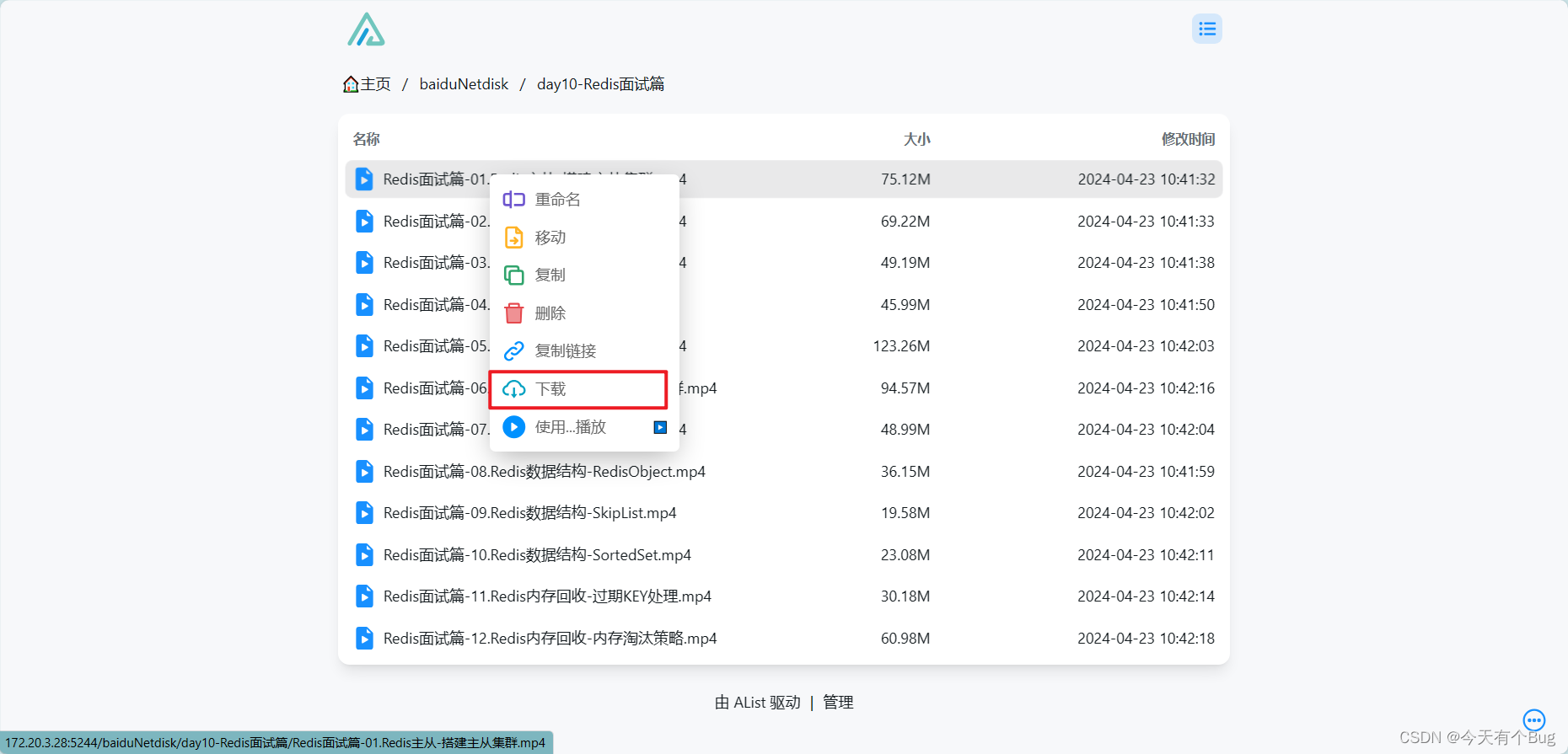Click the video file icon for Redis面试篇-08
This screenshot has width=1568, height=754.
pos(364,472)
